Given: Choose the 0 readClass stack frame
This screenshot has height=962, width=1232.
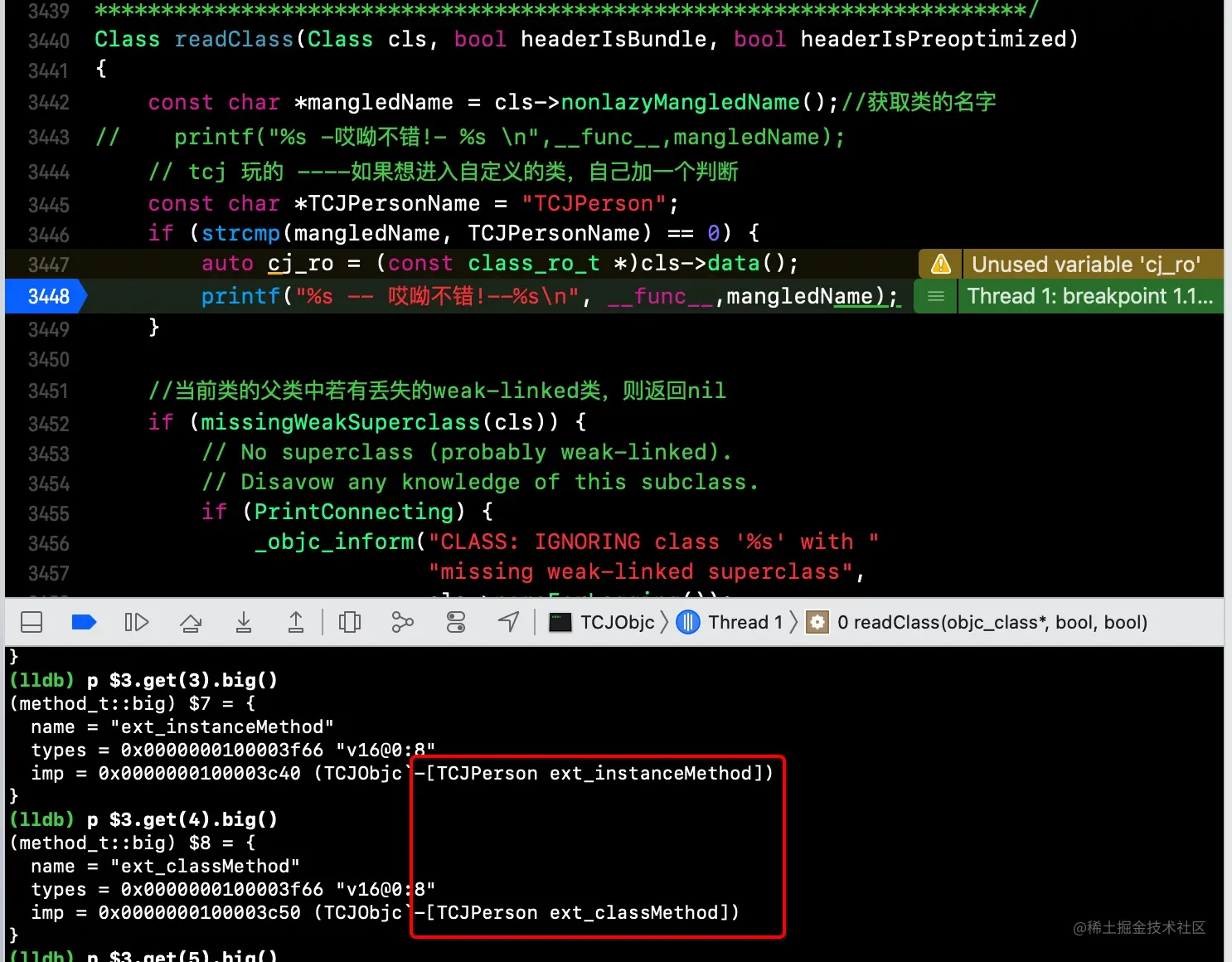Looking at the screenshot, I should pyautogui.click(x=978, y=622).
